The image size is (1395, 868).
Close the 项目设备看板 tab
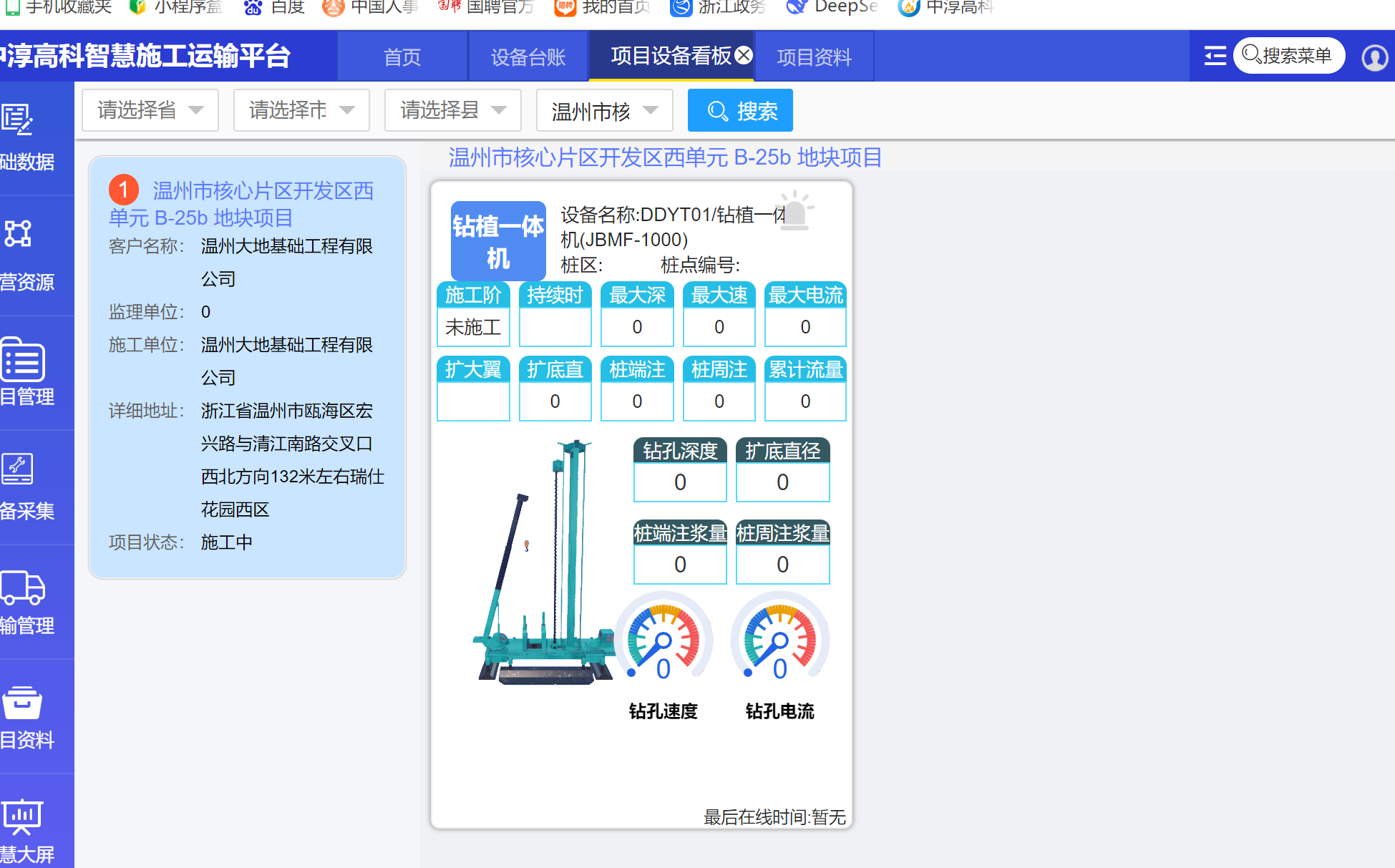click(x=744, y=55)
